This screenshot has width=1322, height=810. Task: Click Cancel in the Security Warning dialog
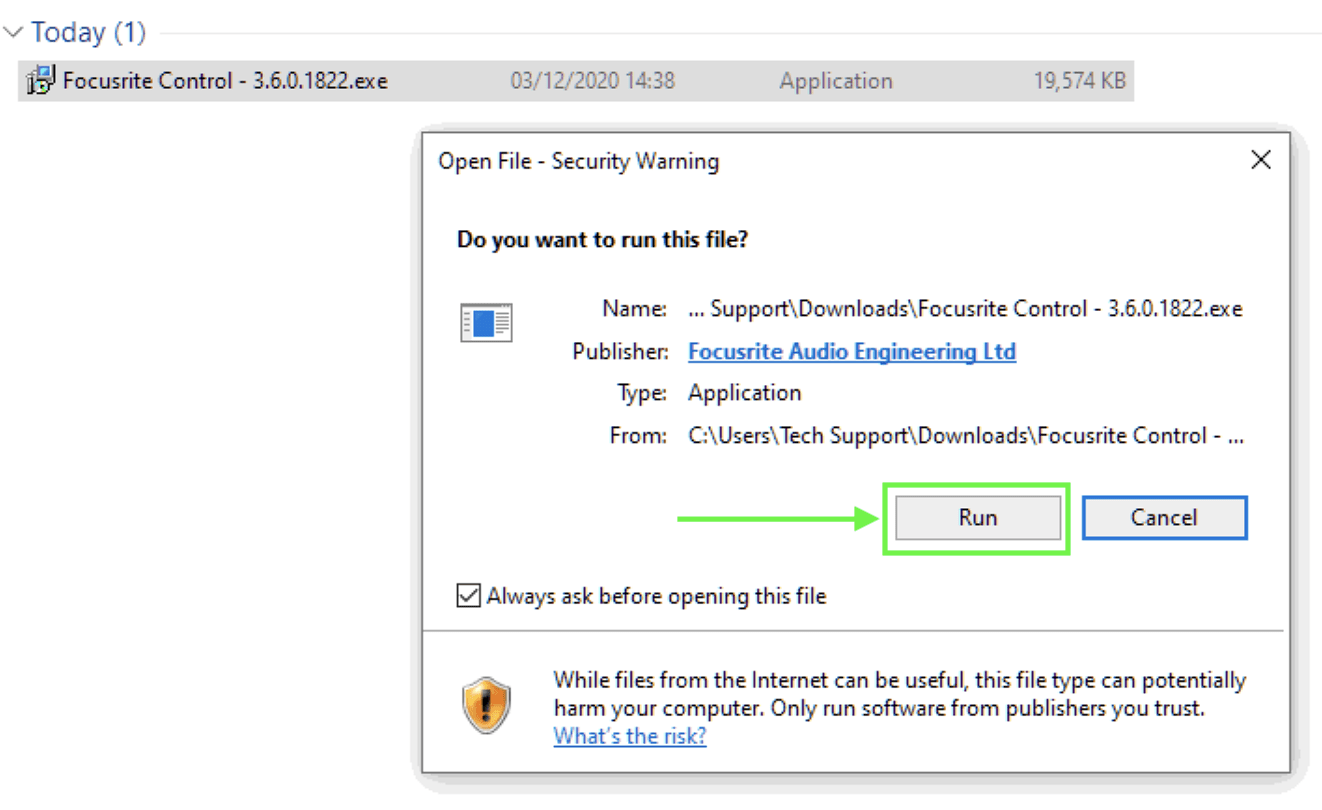coord(1164,518)
